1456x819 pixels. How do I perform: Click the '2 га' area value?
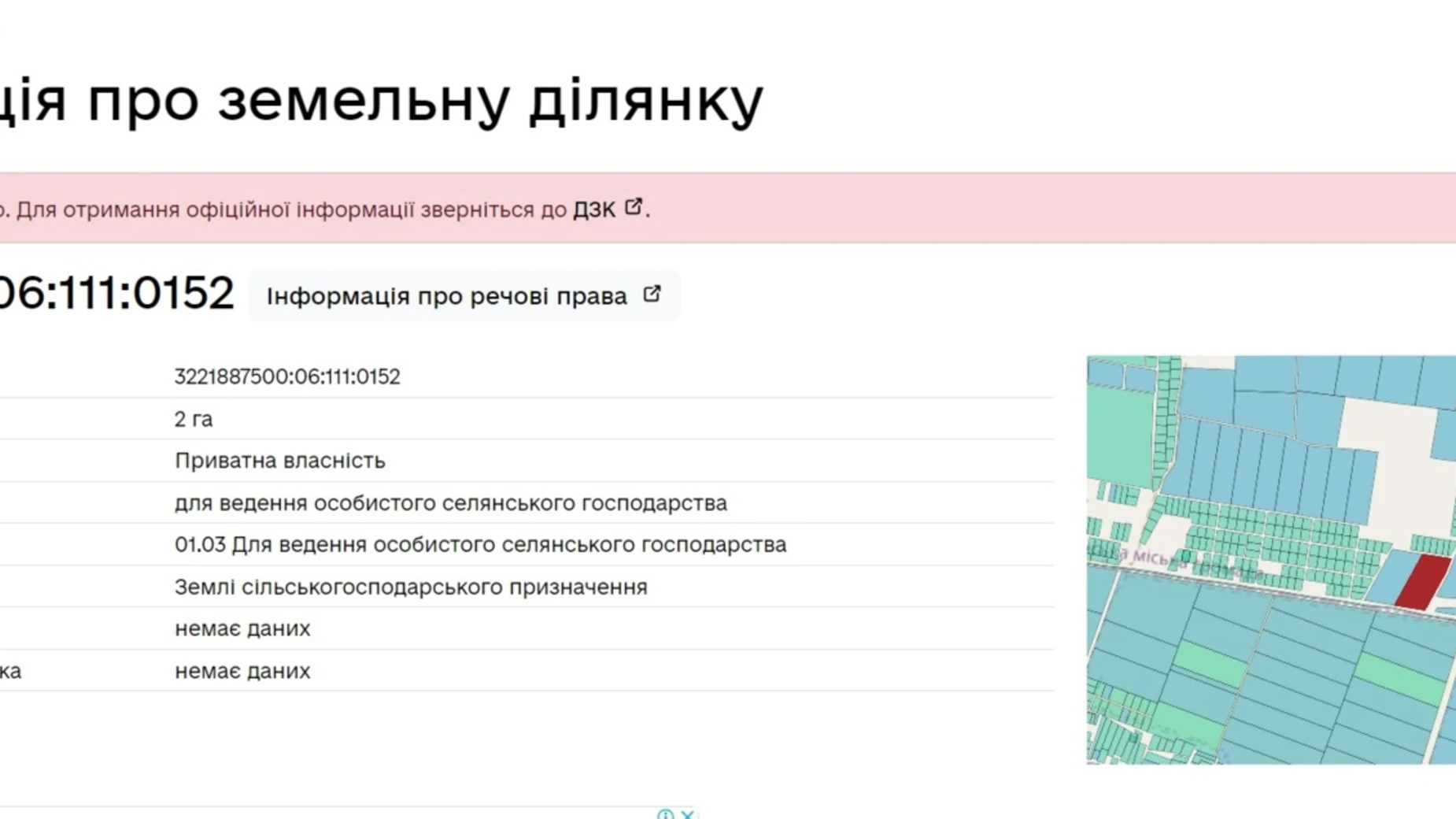[194, 419]
